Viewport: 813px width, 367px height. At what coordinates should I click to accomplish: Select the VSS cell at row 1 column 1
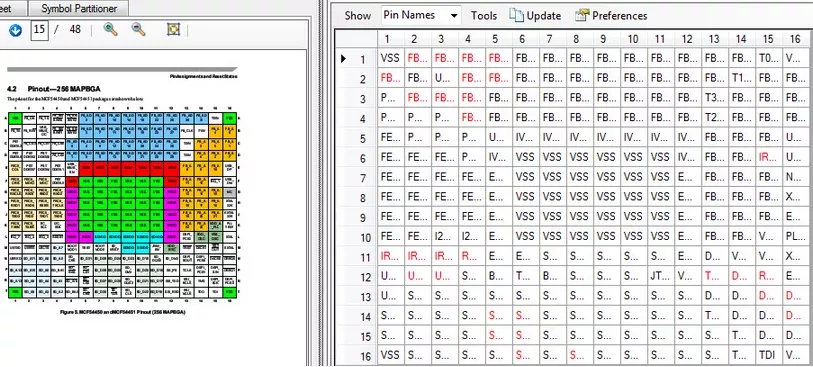coord(390,59)
